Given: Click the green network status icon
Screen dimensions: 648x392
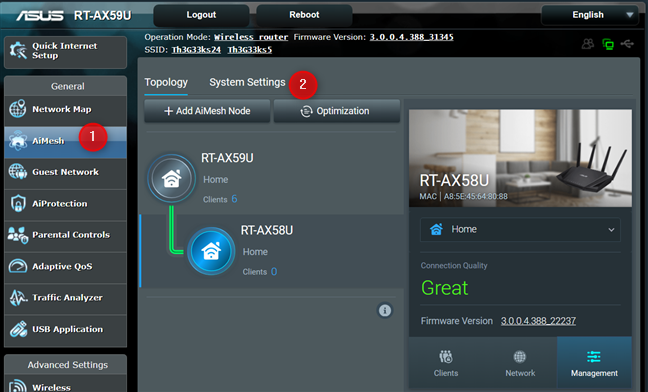Looking at the screenshot, I should coord(608,44).
